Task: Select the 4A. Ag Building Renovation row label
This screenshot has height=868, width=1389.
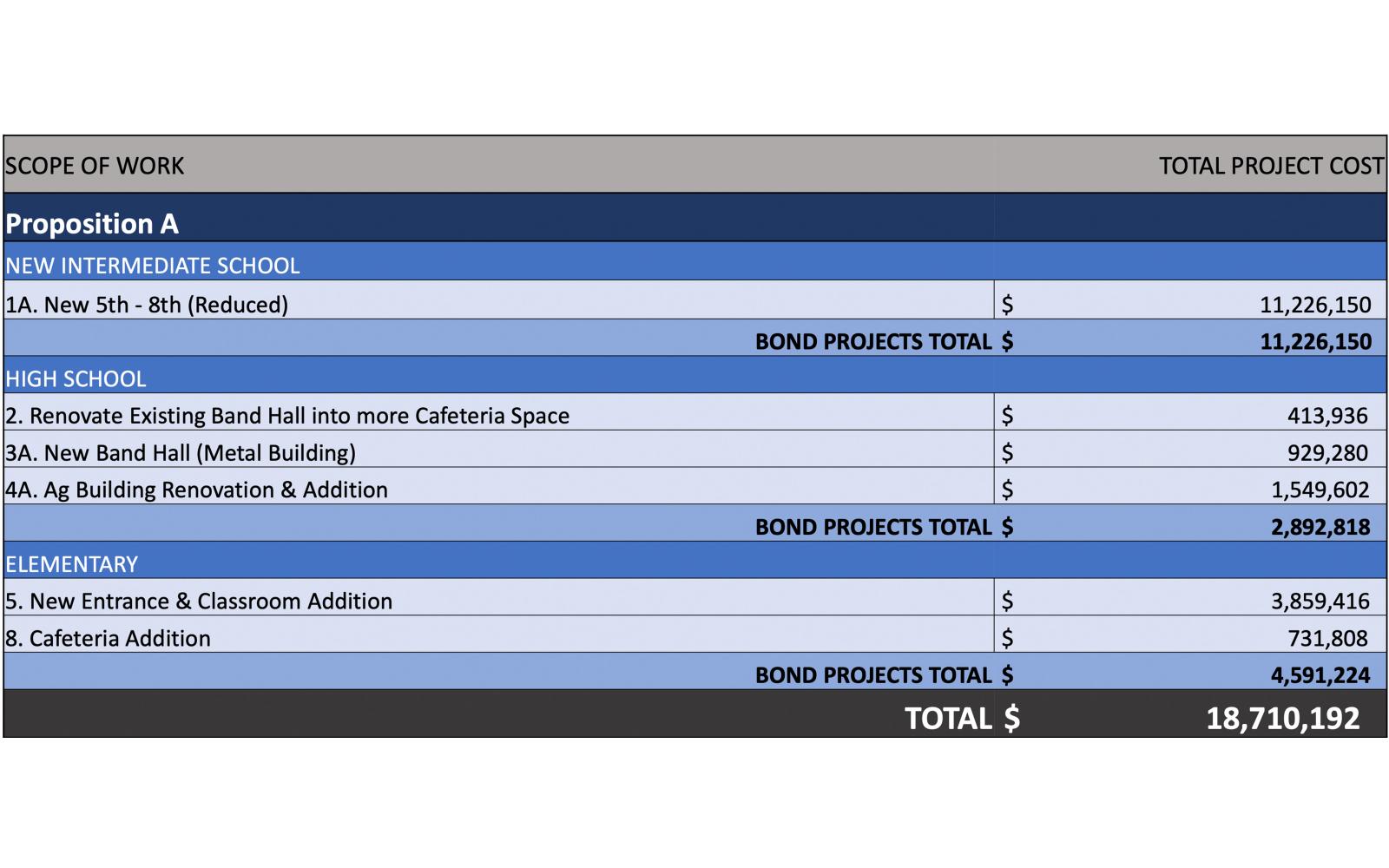Action: pos(197,490)
